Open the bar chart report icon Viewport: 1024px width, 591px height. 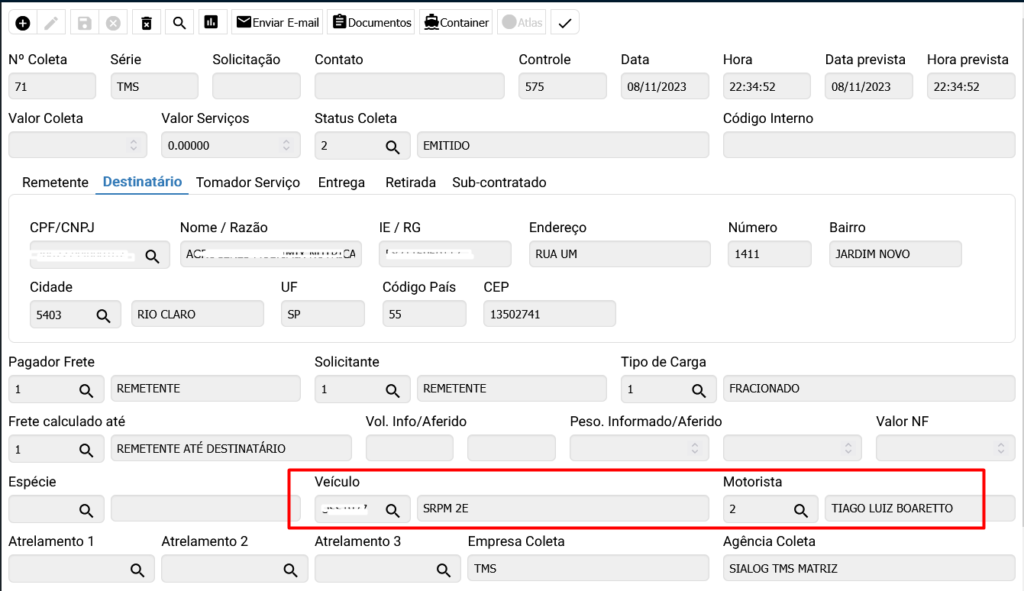(210, 22)
